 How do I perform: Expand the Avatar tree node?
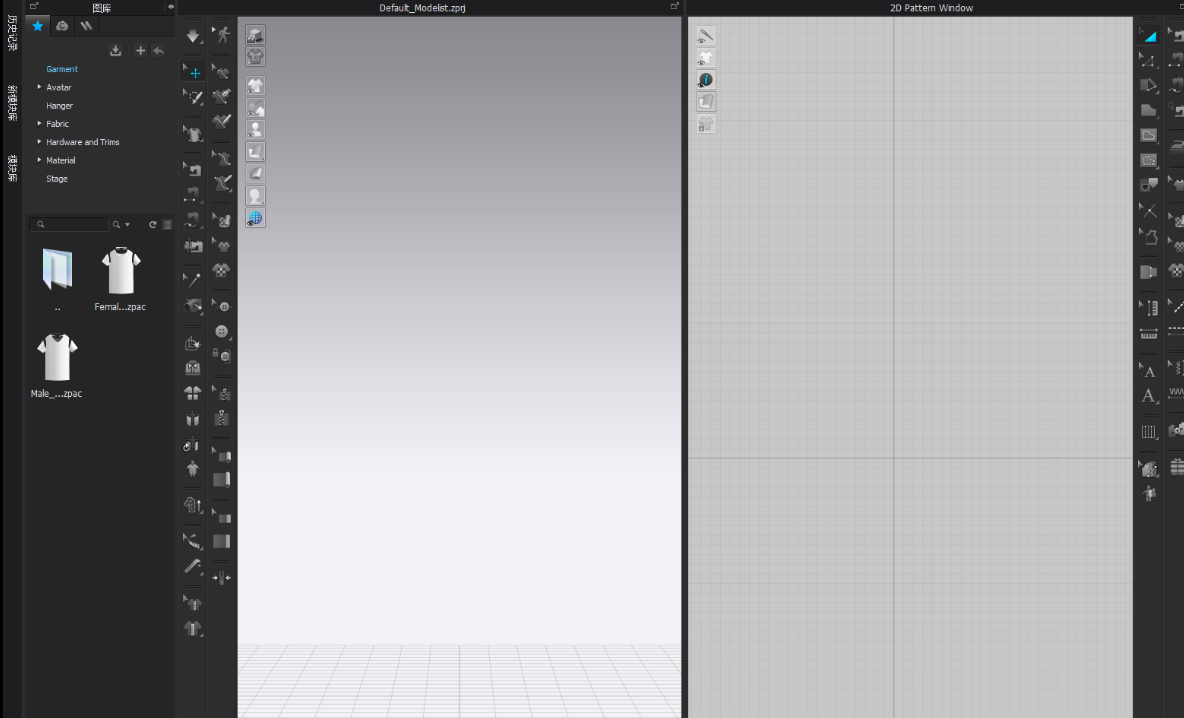40,87
